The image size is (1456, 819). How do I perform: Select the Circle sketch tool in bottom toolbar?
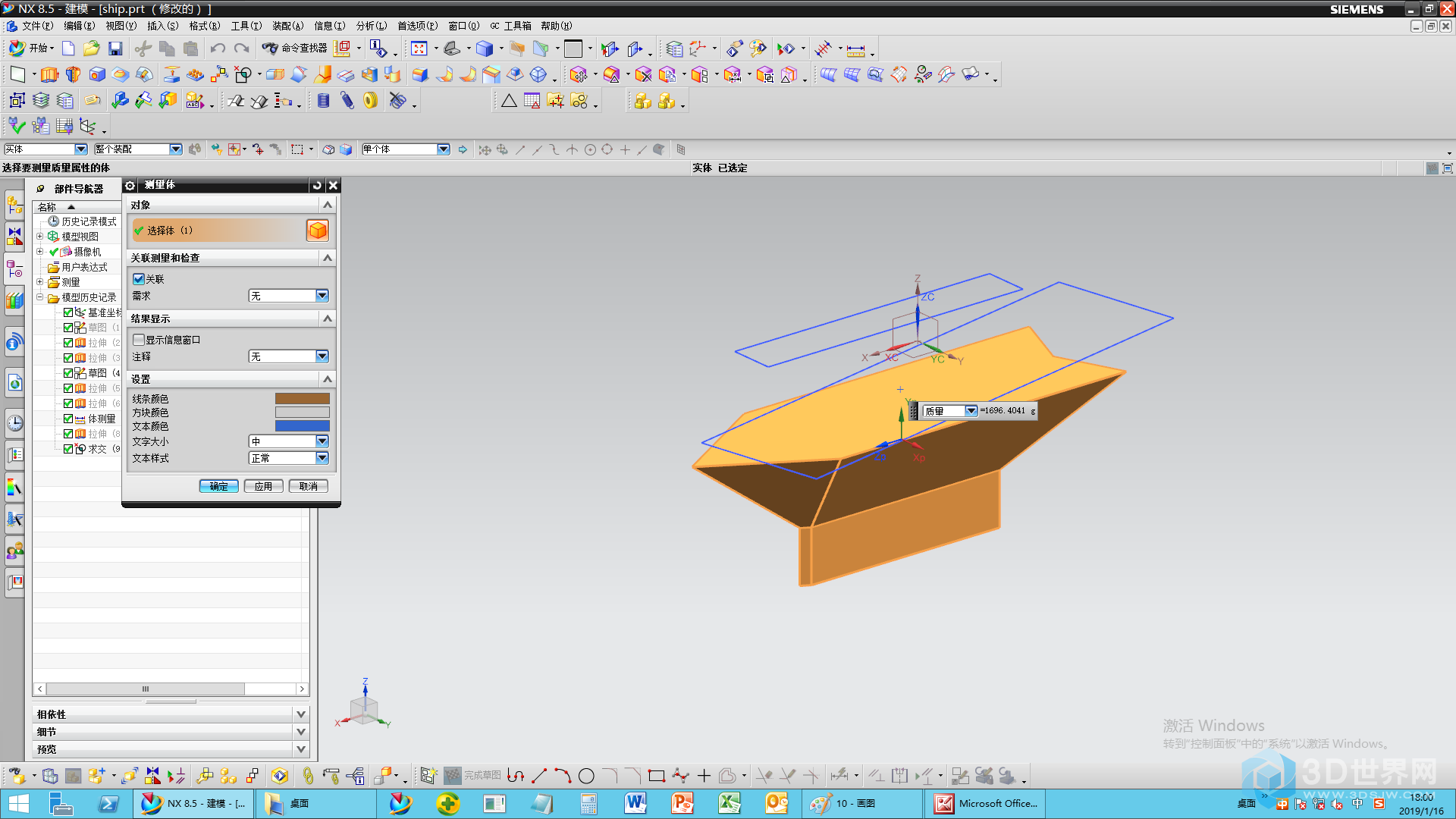coord(586,776)
